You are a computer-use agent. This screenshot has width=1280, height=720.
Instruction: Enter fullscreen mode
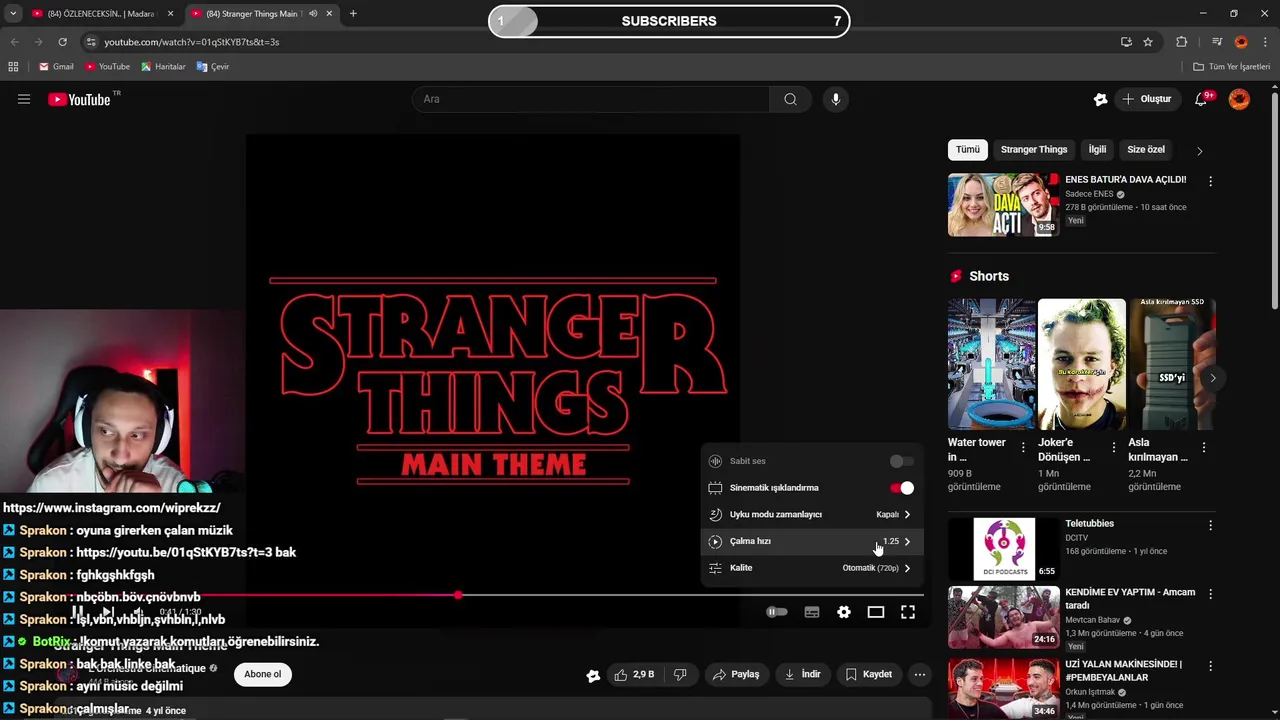click(908, 612)
